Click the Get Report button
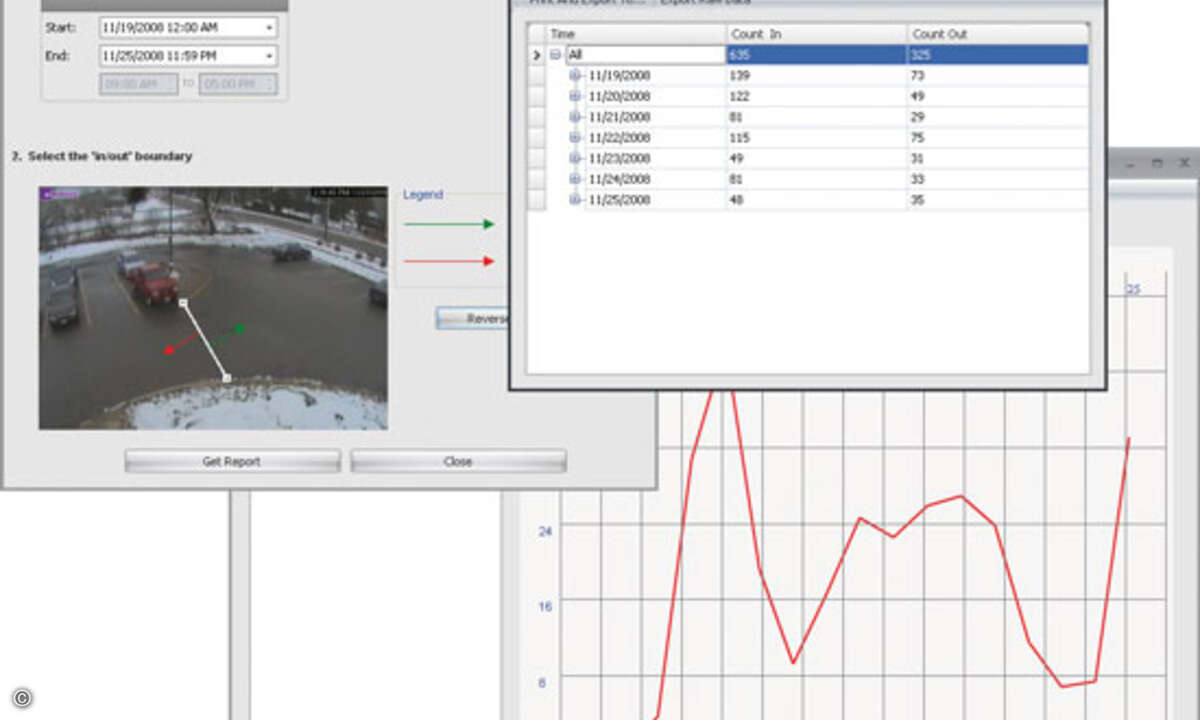The height and width of the screenshot is (720, 1200). 232,461
